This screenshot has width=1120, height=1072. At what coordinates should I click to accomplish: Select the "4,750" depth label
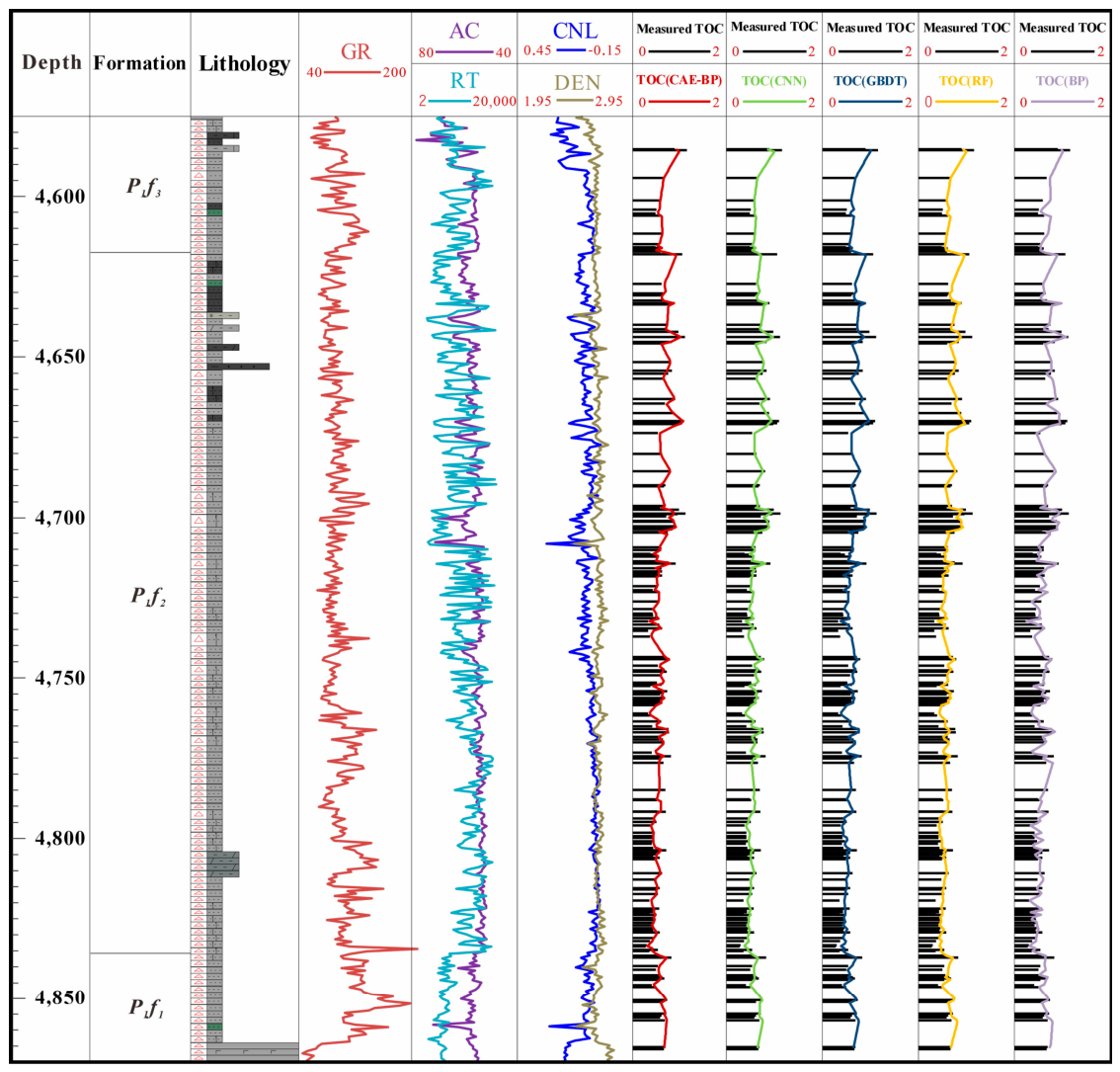pos(60,678)
